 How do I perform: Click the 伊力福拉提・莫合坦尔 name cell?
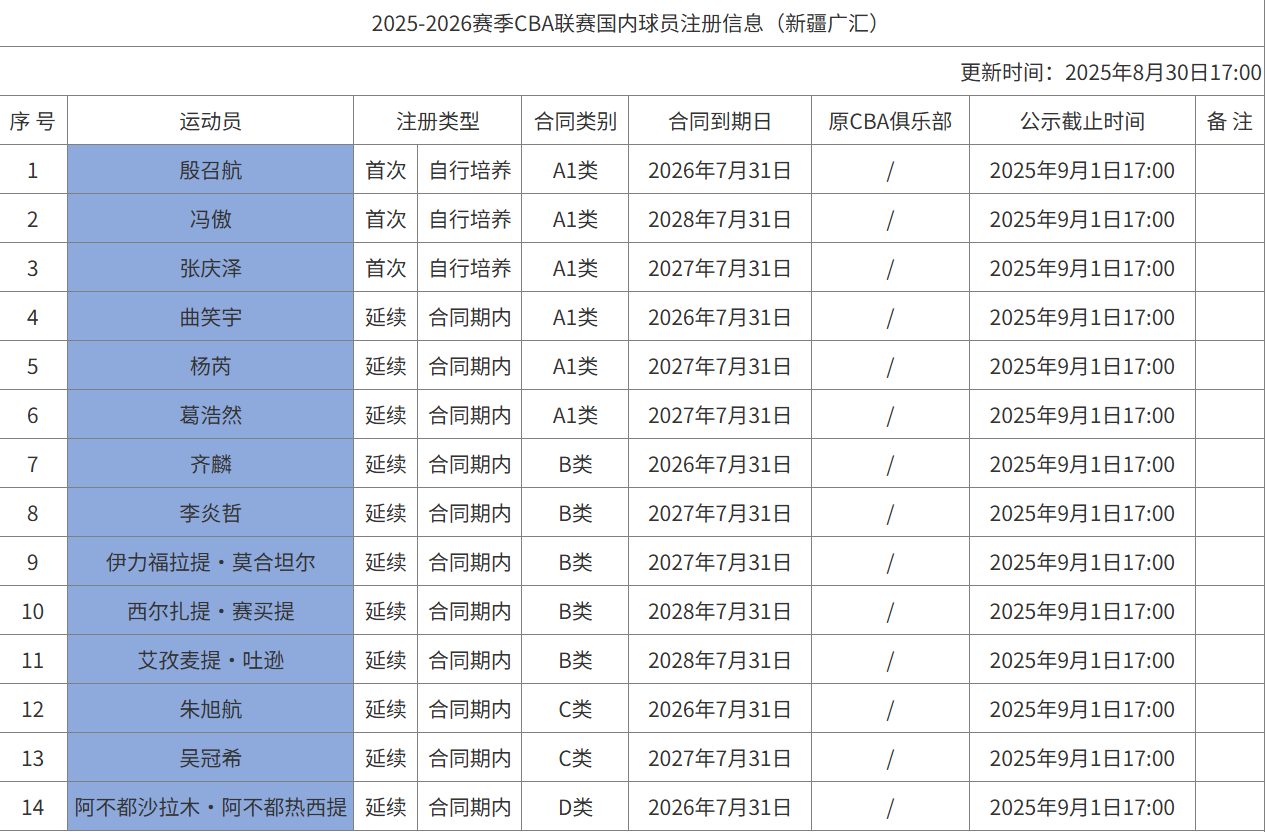point(210,562)
